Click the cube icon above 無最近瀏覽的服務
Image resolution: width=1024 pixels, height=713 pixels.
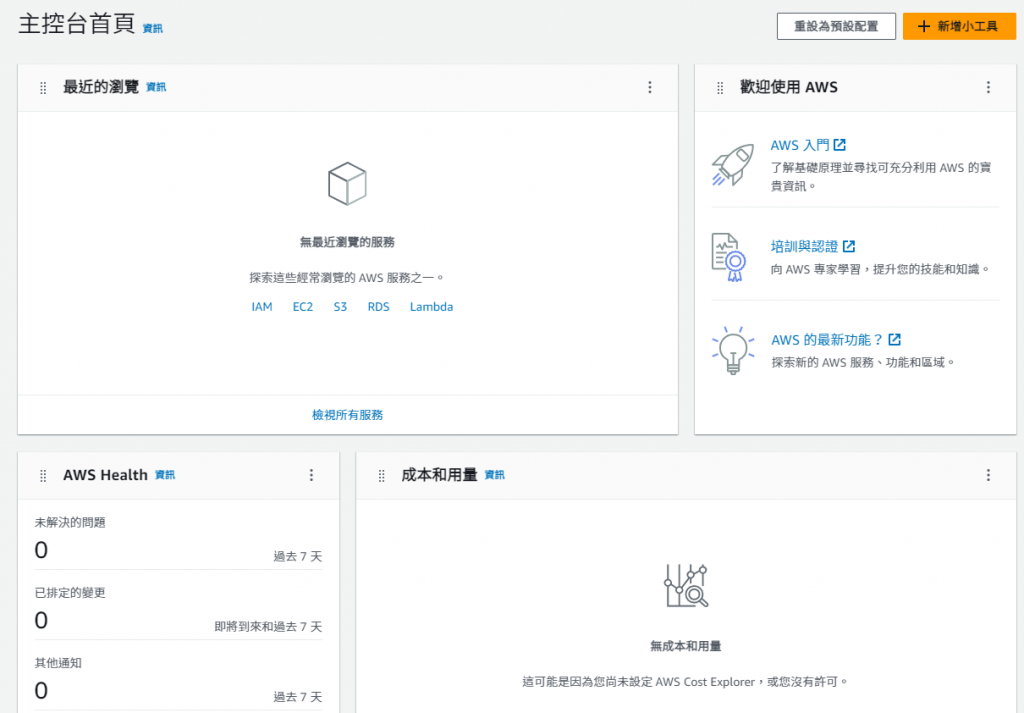tap(347, 183)
